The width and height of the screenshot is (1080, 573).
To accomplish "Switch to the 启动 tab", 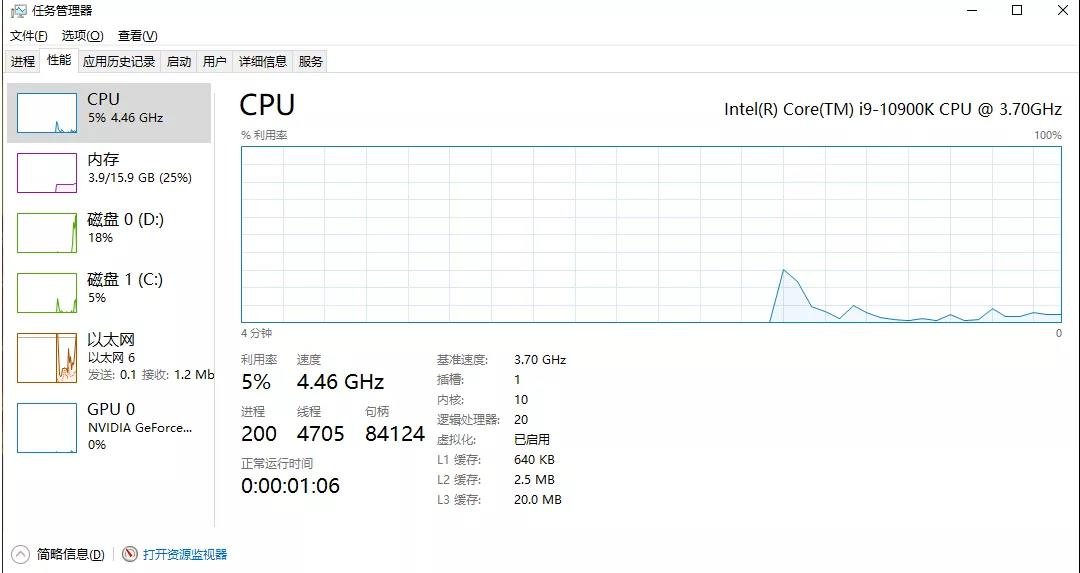I will click(179, 62).
